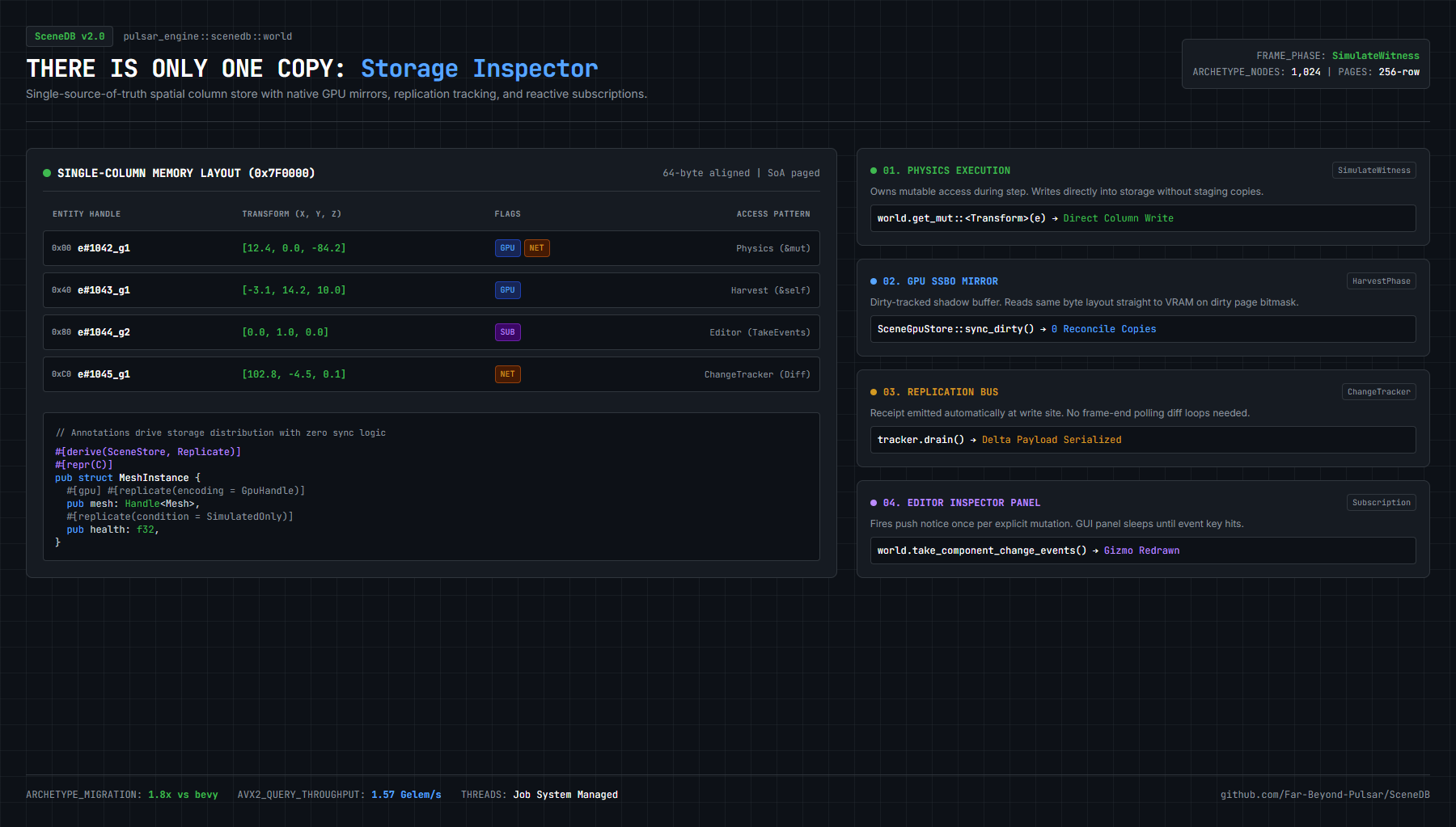The height and width of the screenshot is (827, 1456).
Task: Click the 03. REPLICATION BUS heading
Action: (941, 392)
